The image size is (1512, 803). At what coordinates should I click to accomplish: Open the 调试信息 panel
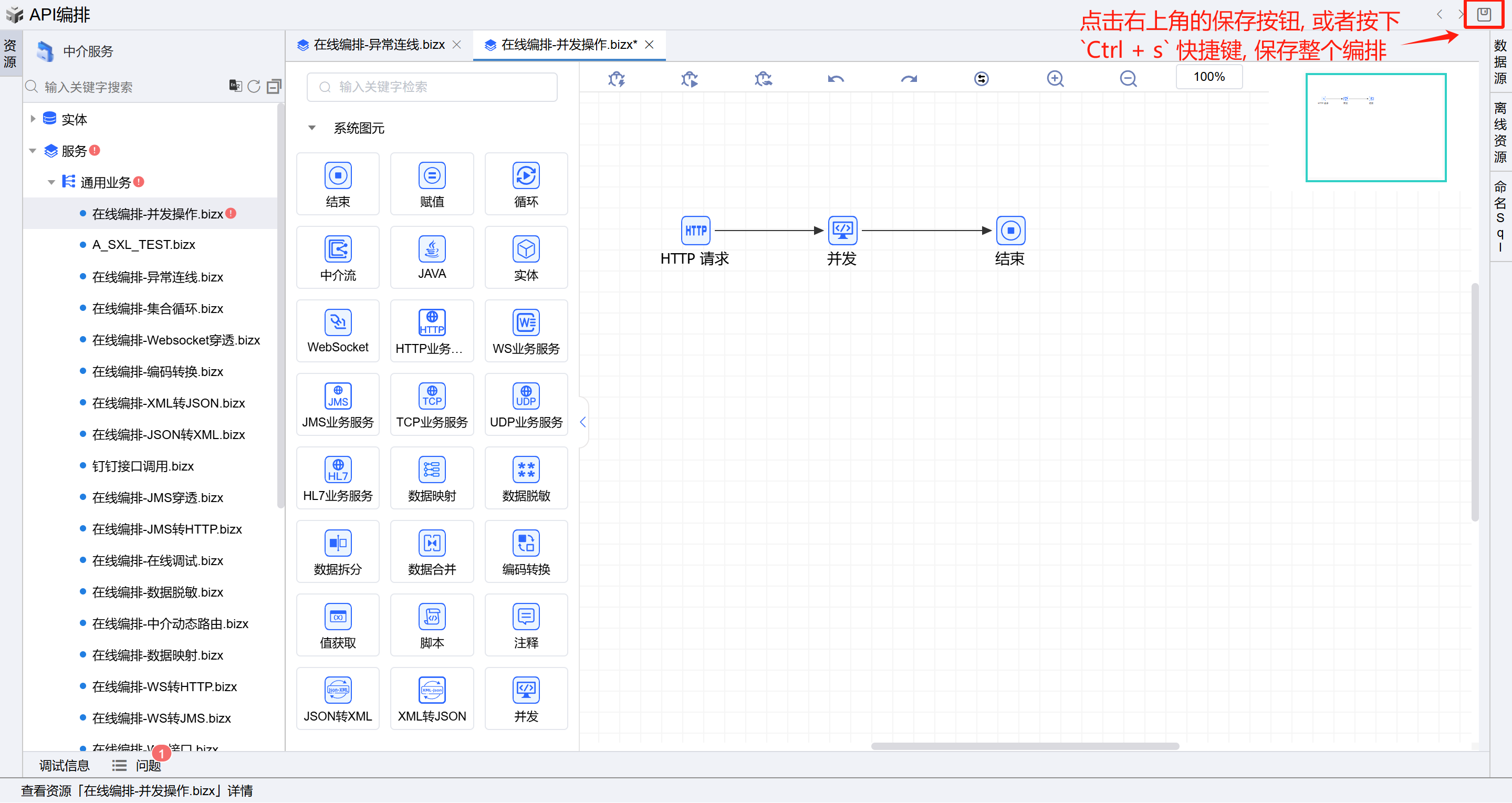[x=64, y=765]
